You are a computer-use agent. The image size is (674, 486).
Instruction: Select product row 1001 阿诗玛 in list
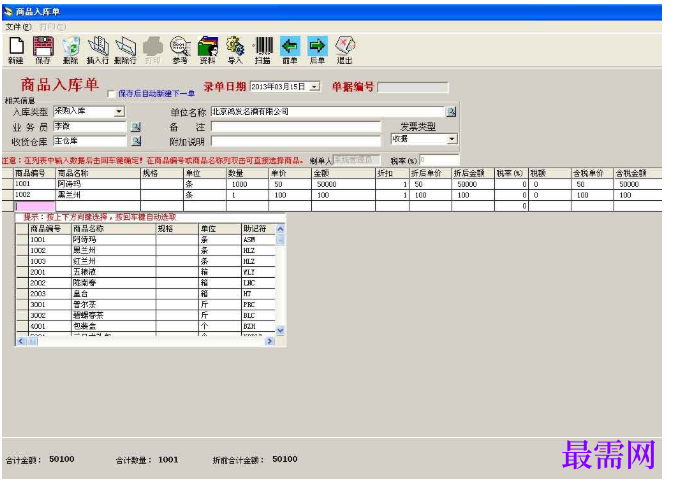click(x=146, y=240)
